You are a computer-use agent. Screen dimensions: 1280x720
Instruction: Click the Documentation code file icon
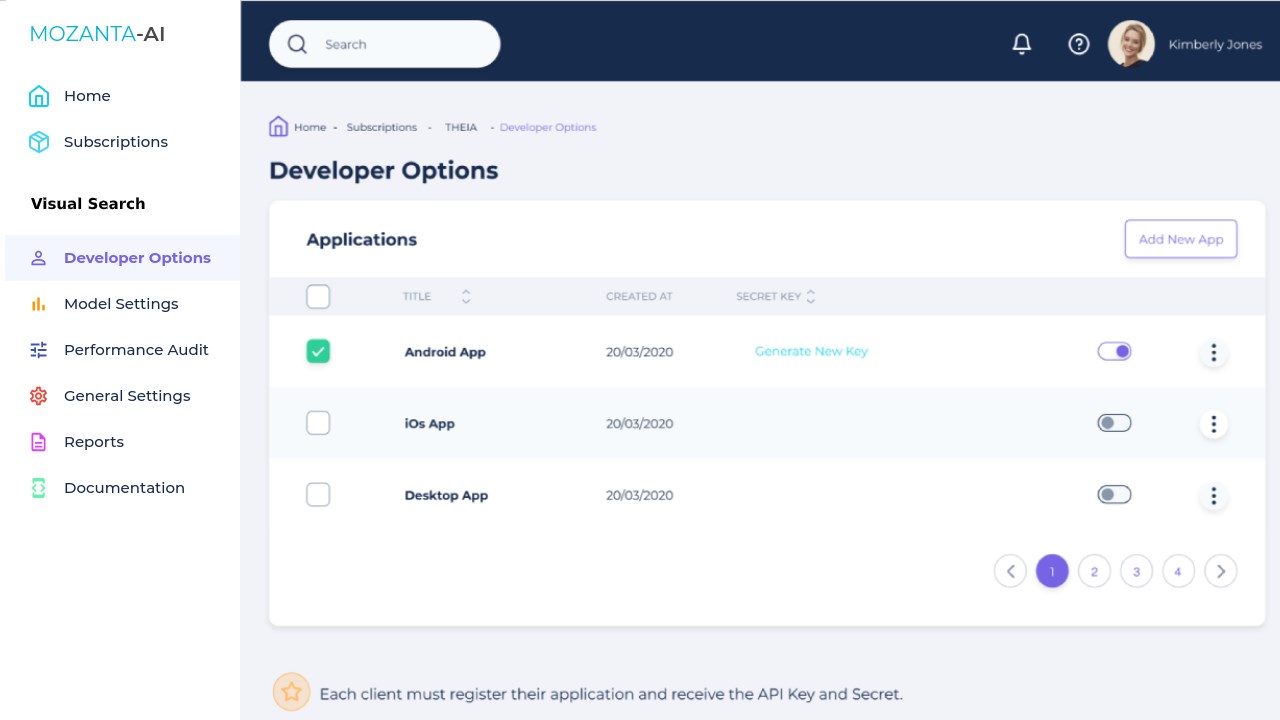click(39, 488)
